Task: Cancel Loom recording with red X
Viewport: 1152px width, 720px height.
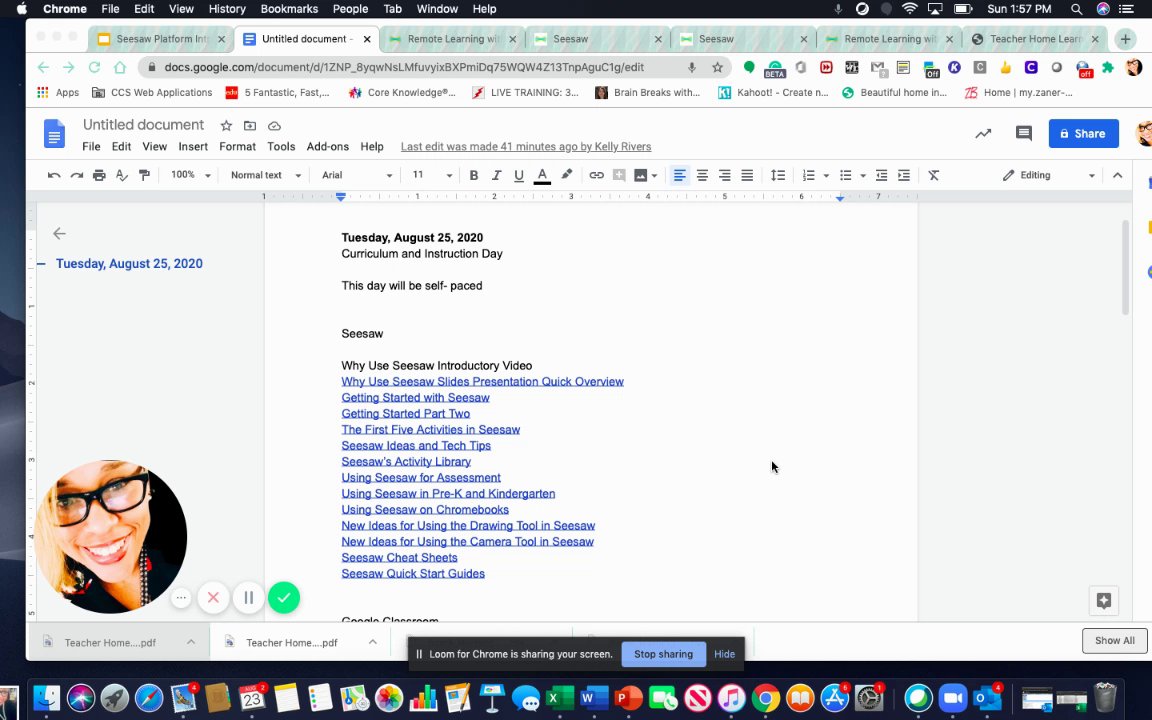Action: click(x=213, y=598)
